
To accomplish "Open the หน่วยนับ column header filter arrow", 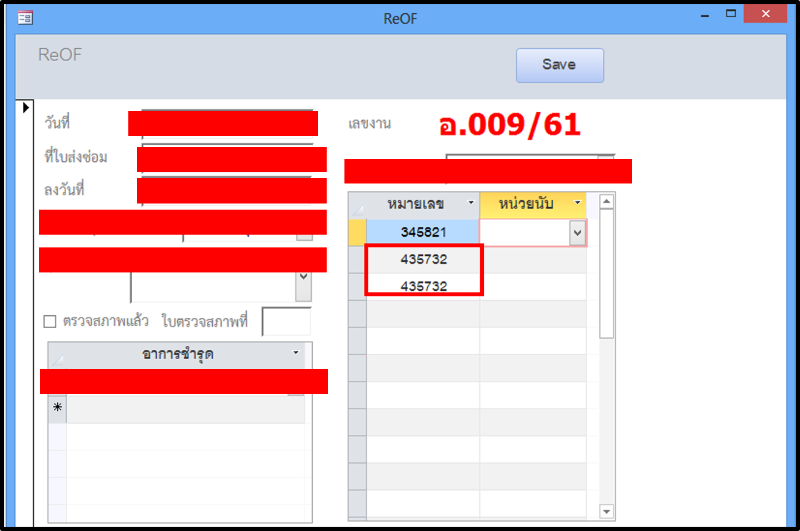I will [577, 204].
